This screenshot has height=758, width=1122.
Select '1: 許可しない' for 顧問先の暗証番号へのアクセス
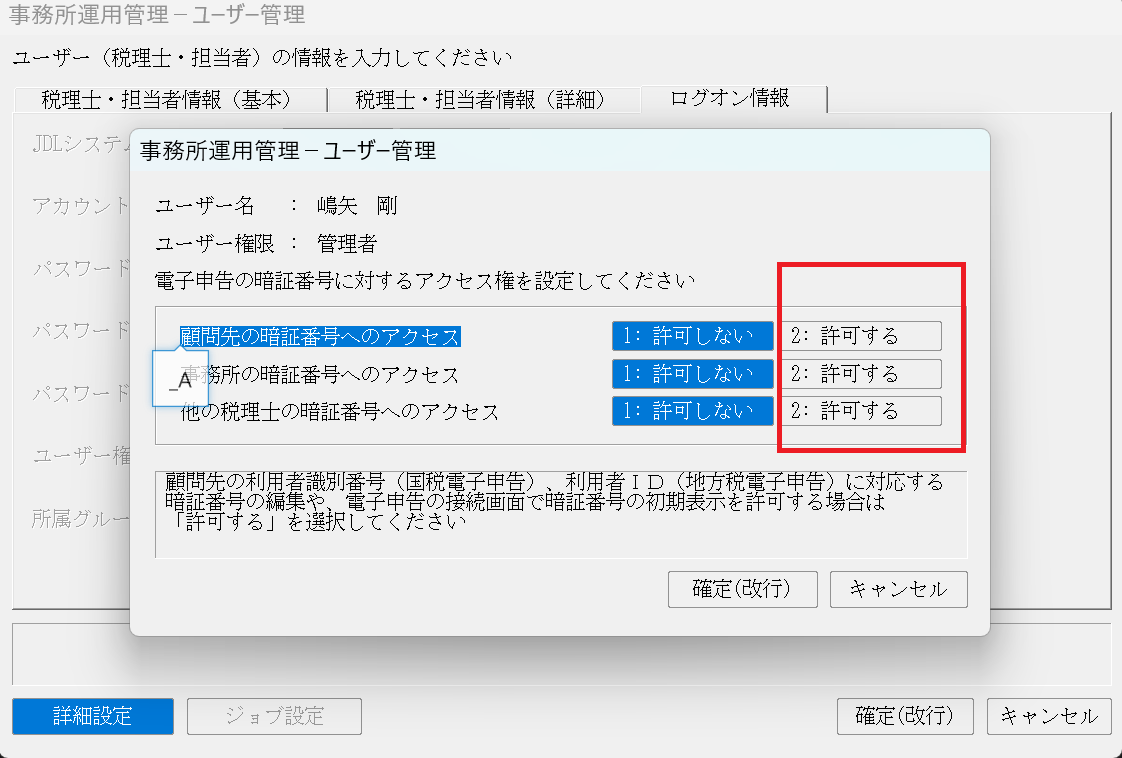(x=693, y=336)
